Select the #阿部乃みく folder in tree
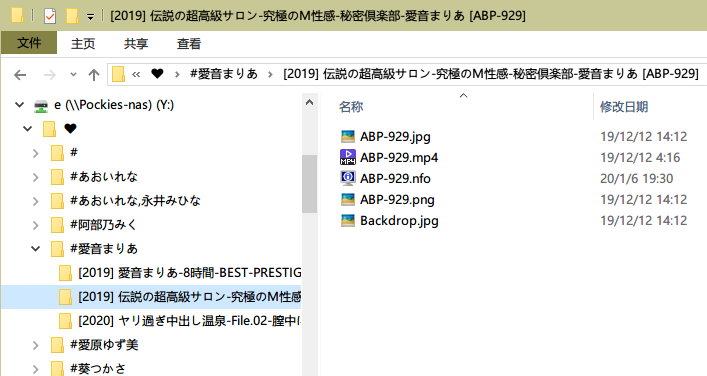Viewport: 707px width, 376px height. 103,225
